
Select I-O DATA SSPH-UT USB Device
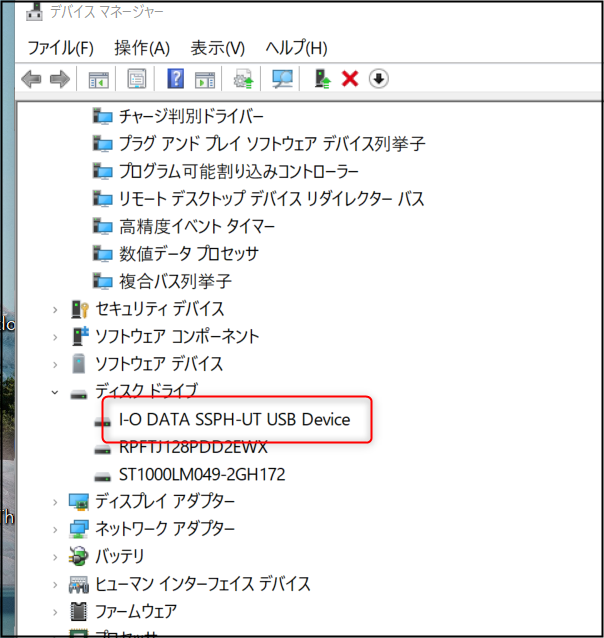234,420
